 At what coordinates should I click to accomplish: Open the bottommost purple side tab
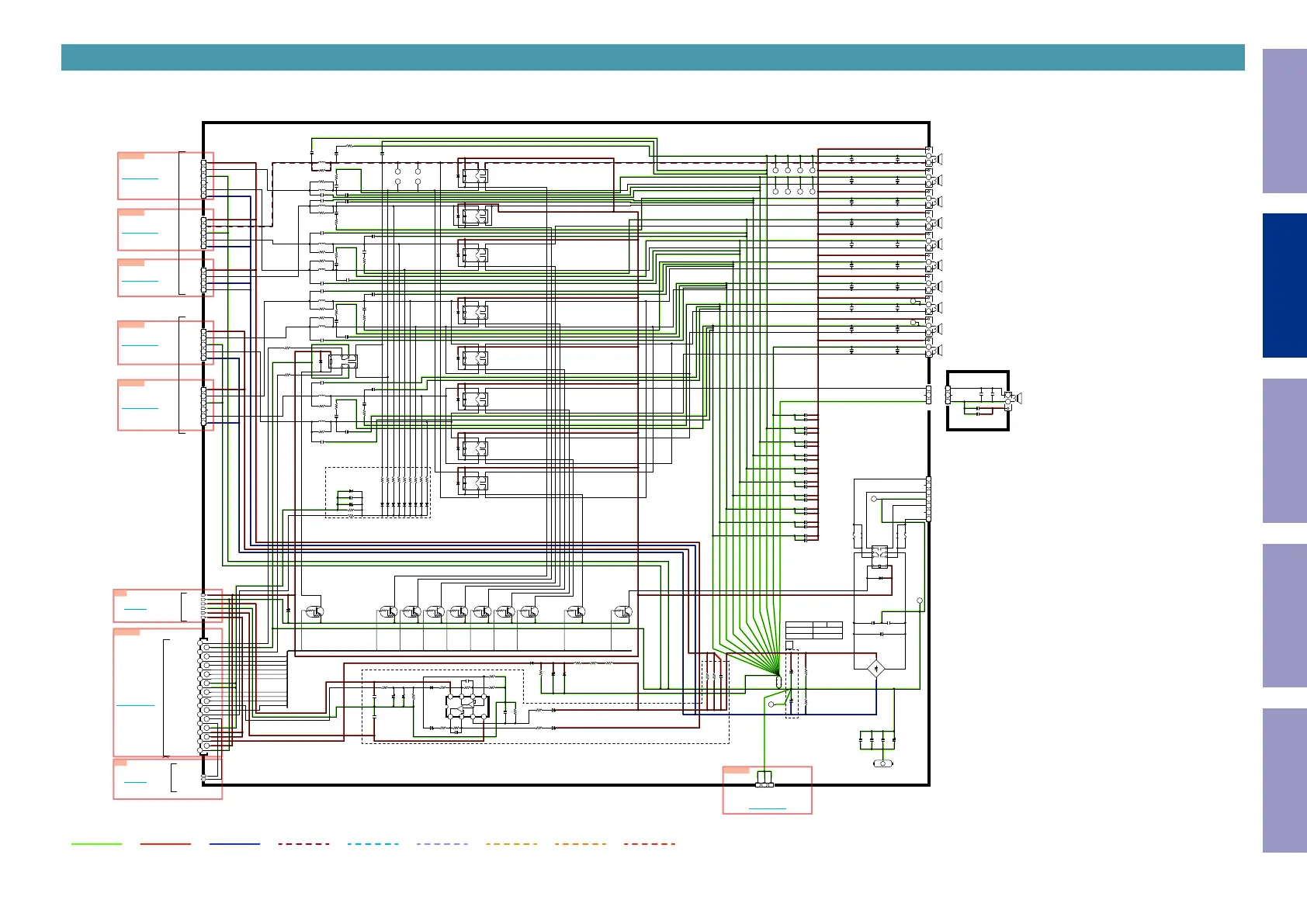(1284, 780)
